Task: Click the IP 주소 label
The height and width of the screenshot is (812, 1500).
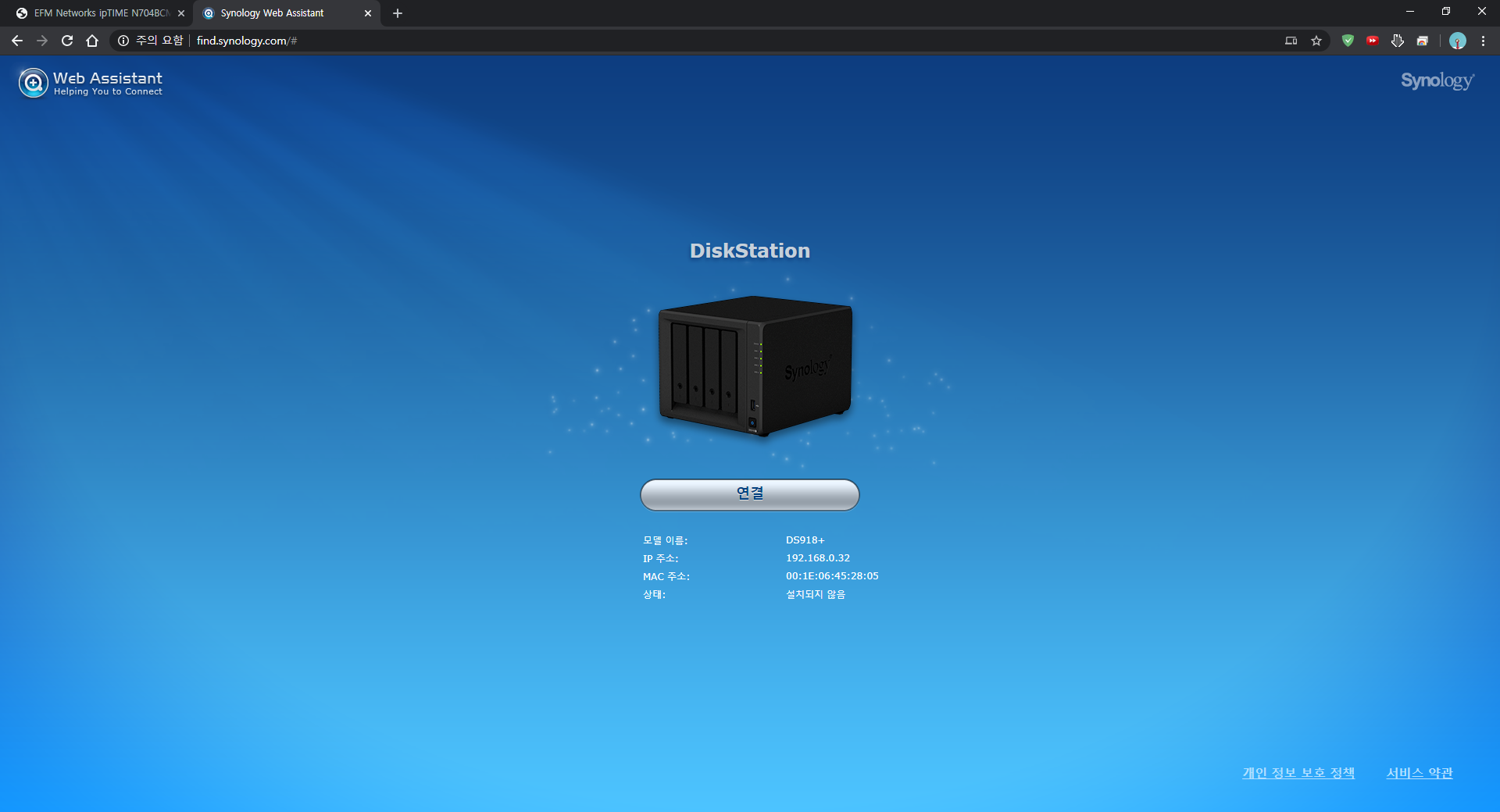Action: 661,558
